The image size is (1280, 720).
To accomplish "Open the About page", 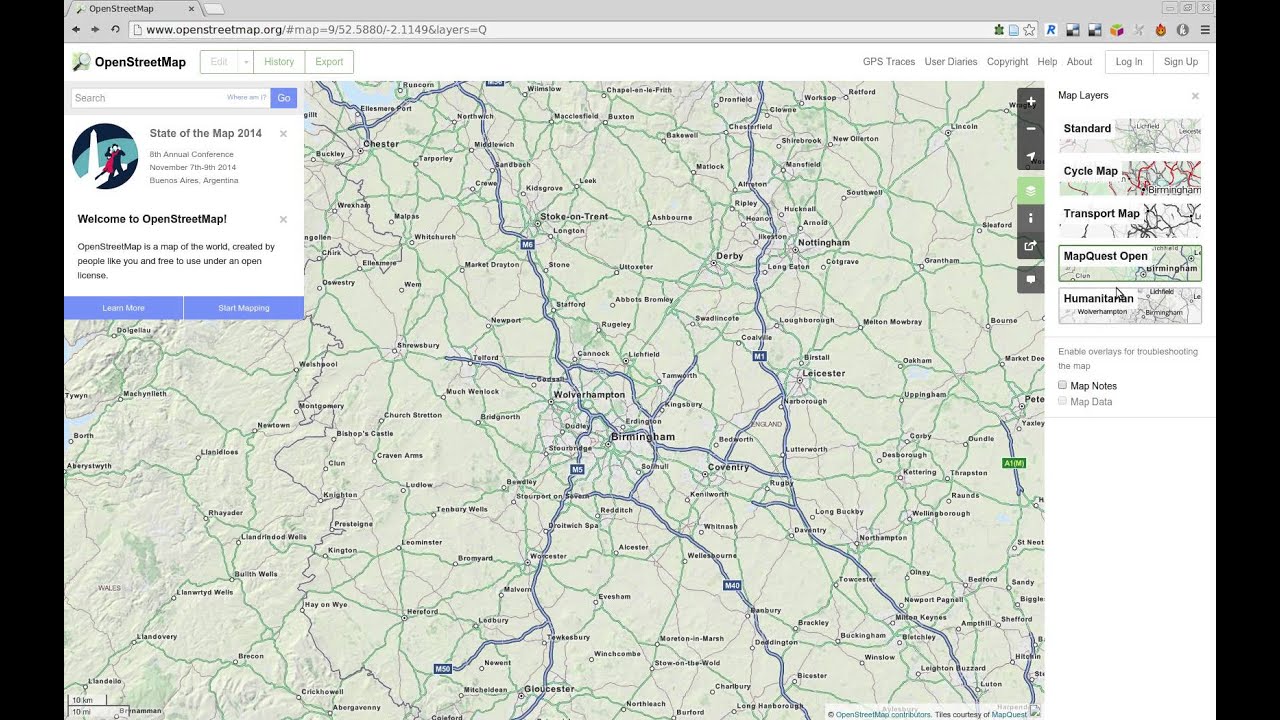I will pyautogui.click(x=1079, y=62).
